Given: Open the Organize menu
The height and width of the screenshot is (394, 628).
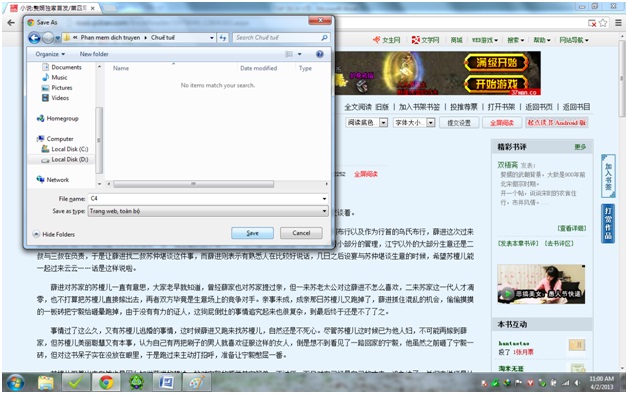Looking at the screenshot, I should [x=50, y=54].
